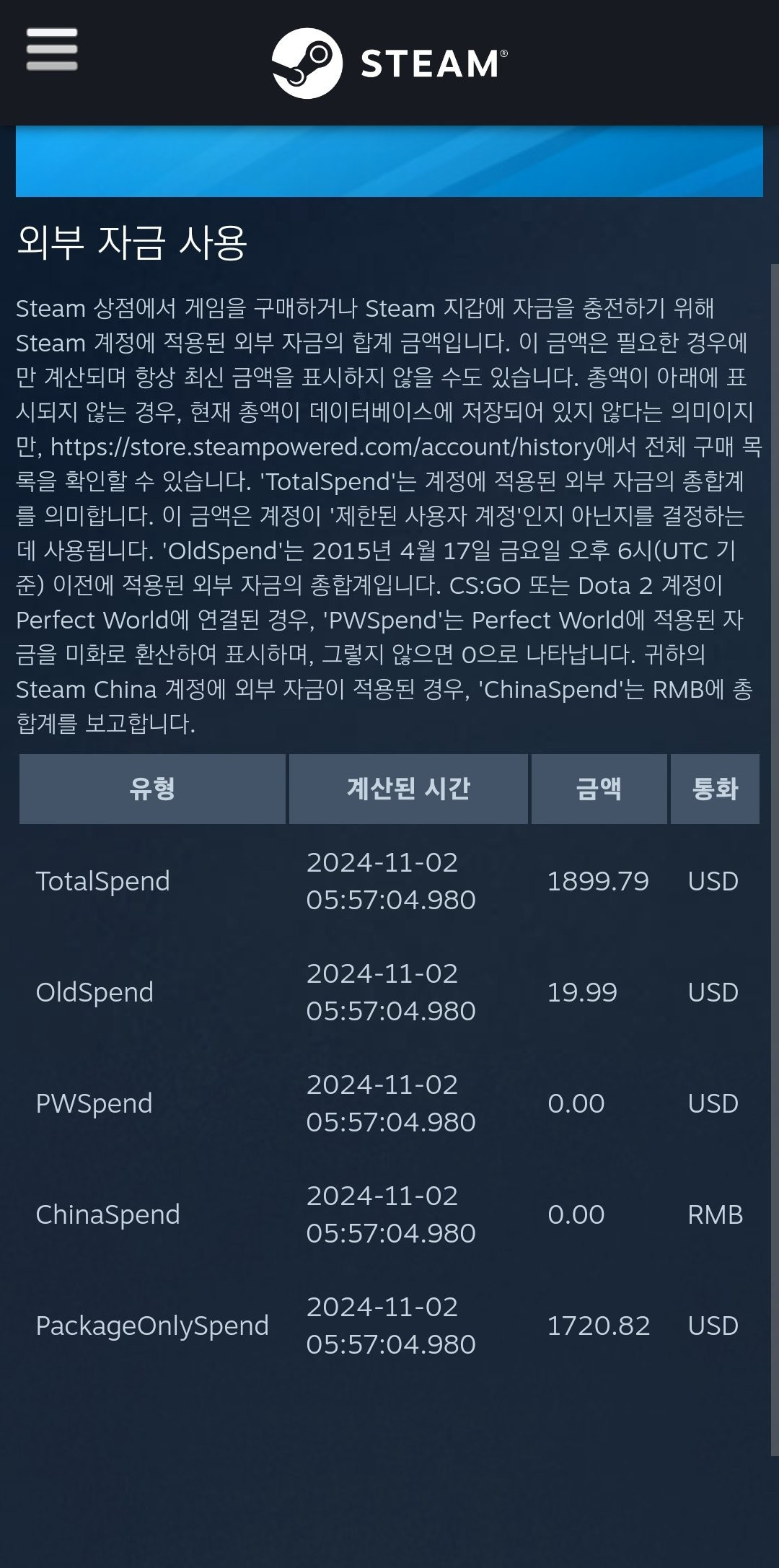Select the PWSpend row label
The image size is (779, 1568).
point(94,1103)
